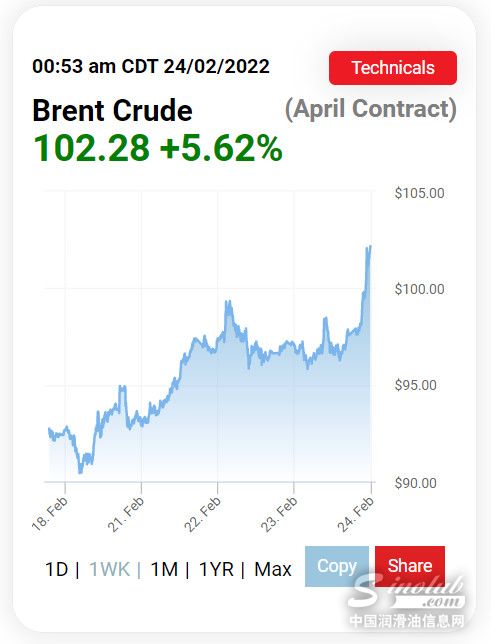Switch chart to 1M range
491x644 pixels.
point(164,569)
